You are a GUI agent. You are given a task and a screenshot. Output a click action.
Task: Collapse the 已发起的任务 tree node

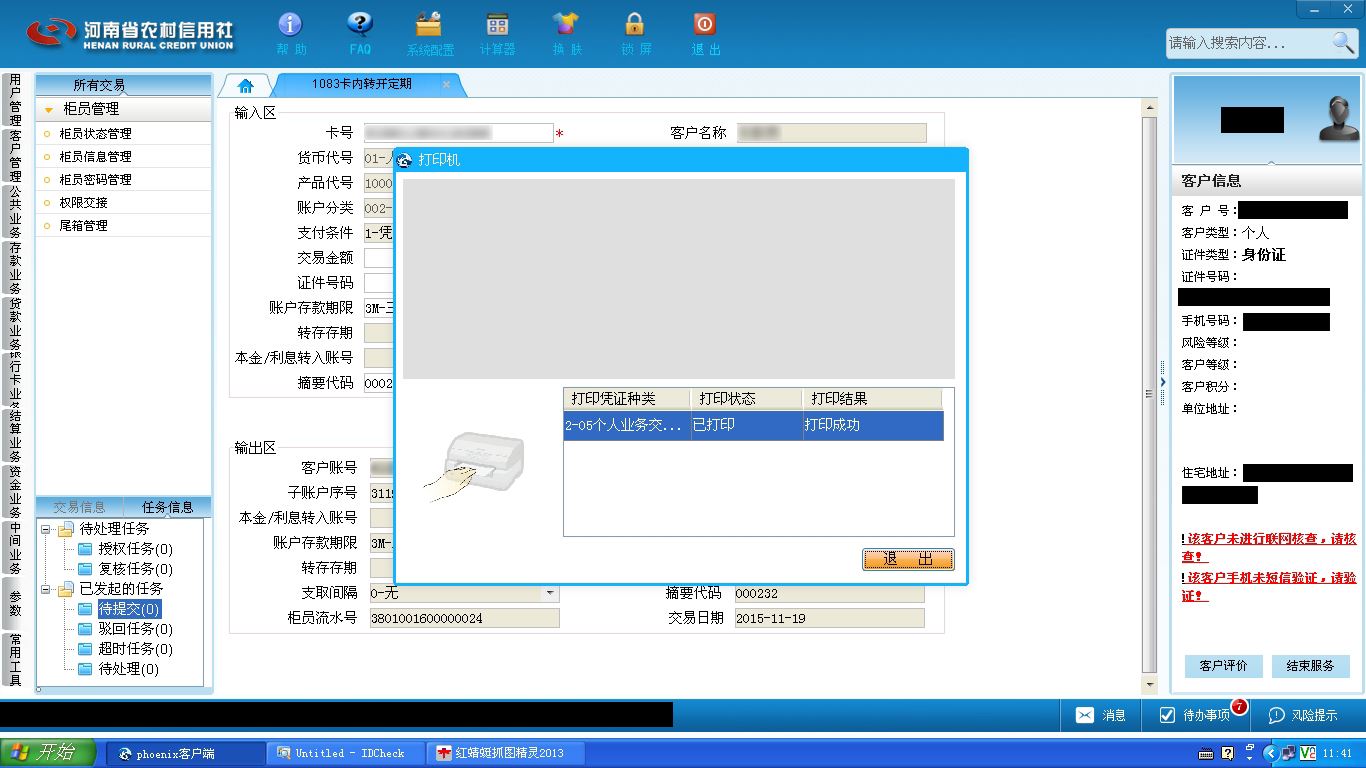click(x=45, y=589)
